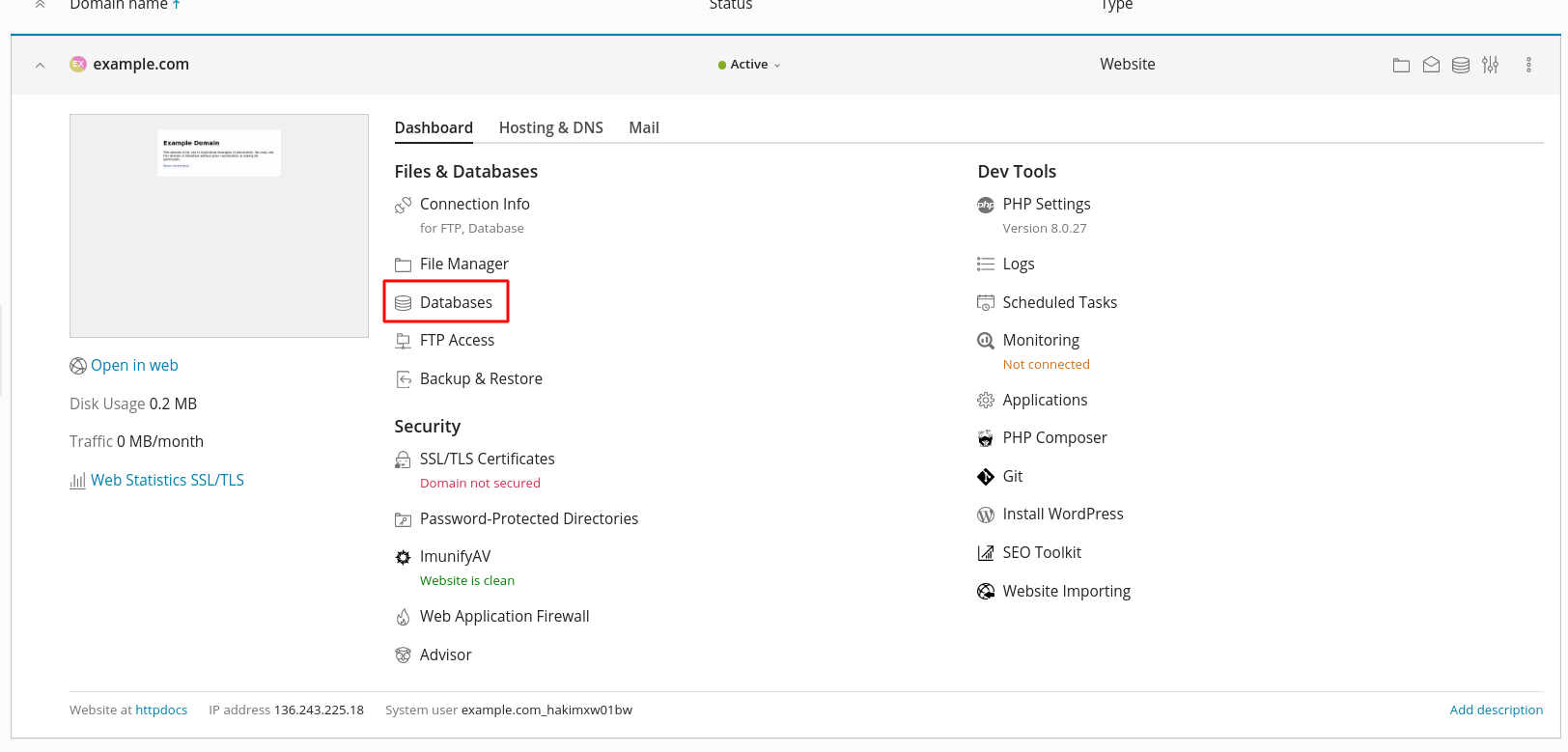
Task: Click the Git icon under Dev Tools
Action: pos(985,477)
